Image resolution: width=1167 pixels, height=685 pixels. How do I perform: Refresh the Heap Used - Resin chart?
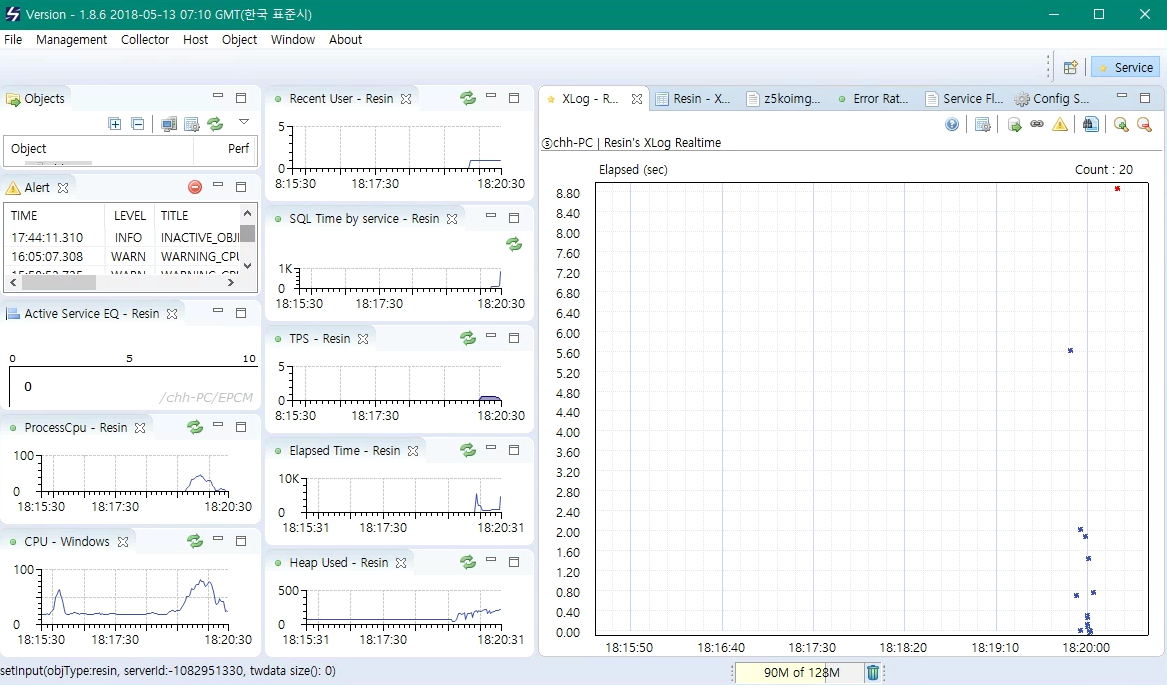click(467, 562)
